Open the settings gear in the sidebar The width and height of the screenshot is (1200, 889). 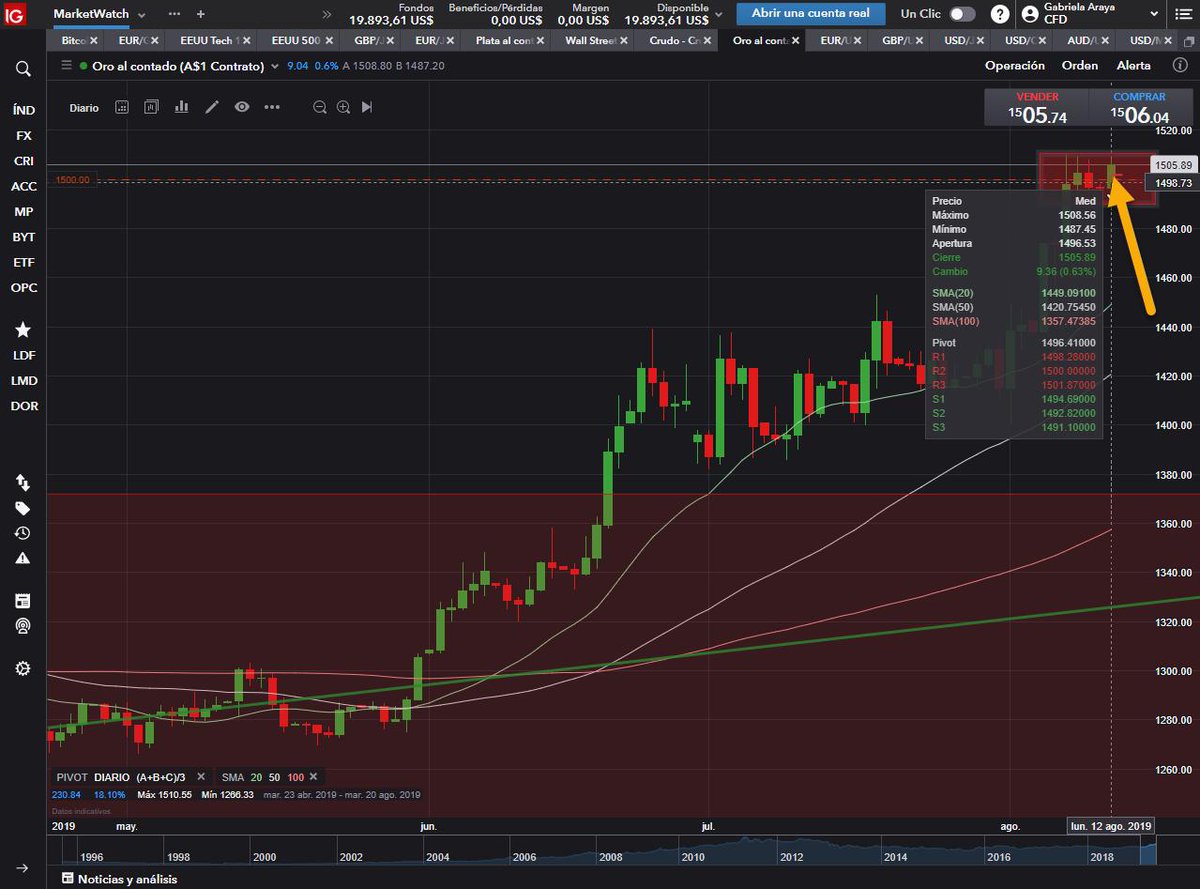23,668
